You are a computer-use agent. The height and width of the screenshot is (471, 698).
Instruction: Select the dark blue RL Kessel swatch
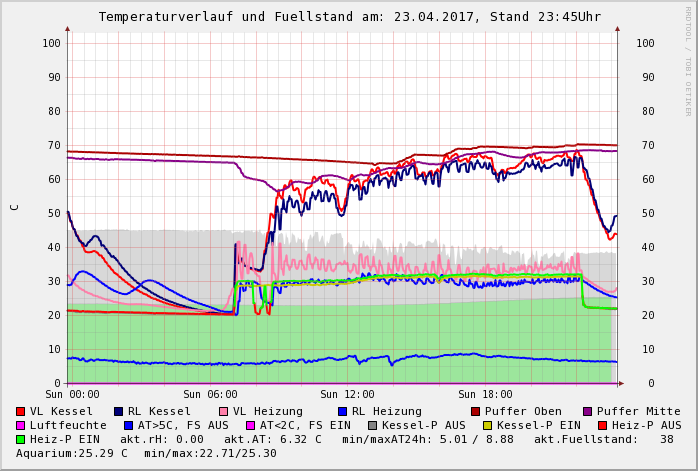tap(118, 411)
